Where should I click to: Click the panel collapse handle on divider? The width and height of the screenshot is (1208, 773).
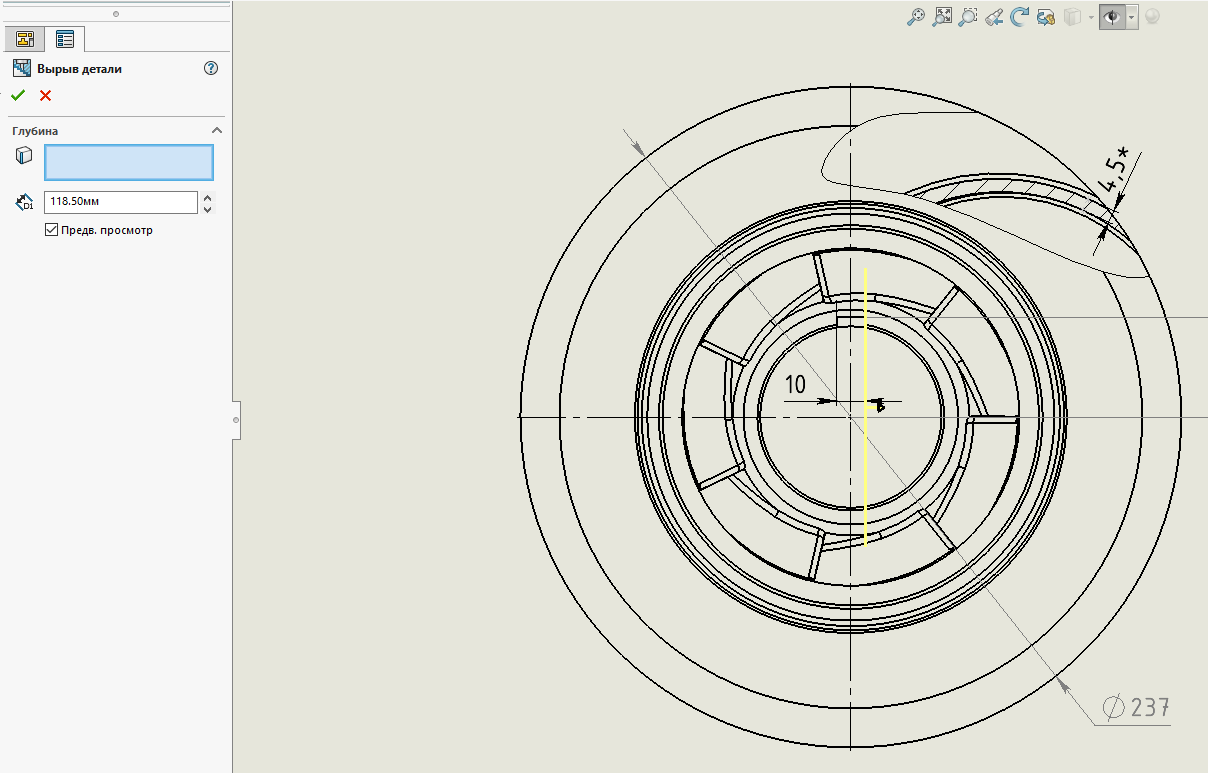236,420
